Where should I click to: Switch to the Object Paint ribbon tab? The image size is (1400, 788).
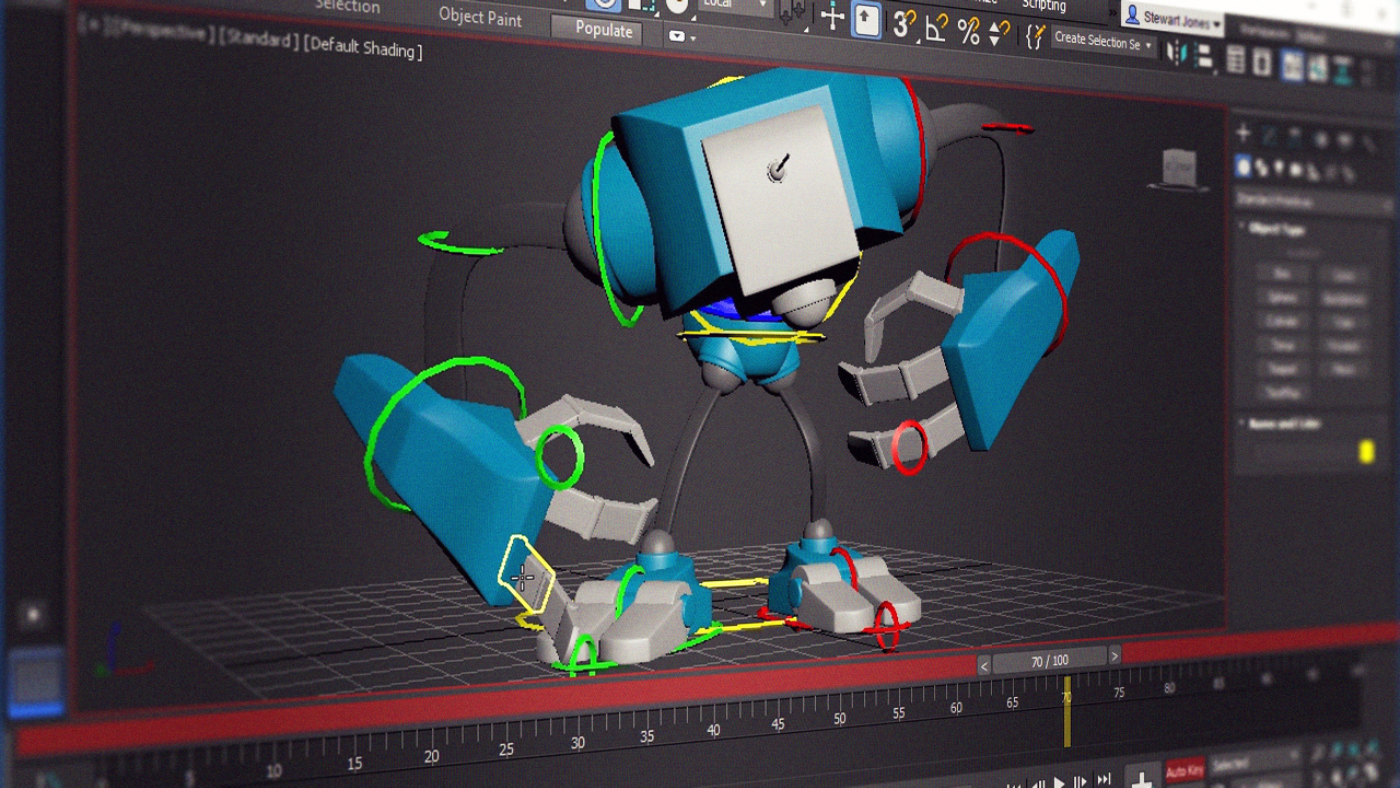click(x=480, y=17)
